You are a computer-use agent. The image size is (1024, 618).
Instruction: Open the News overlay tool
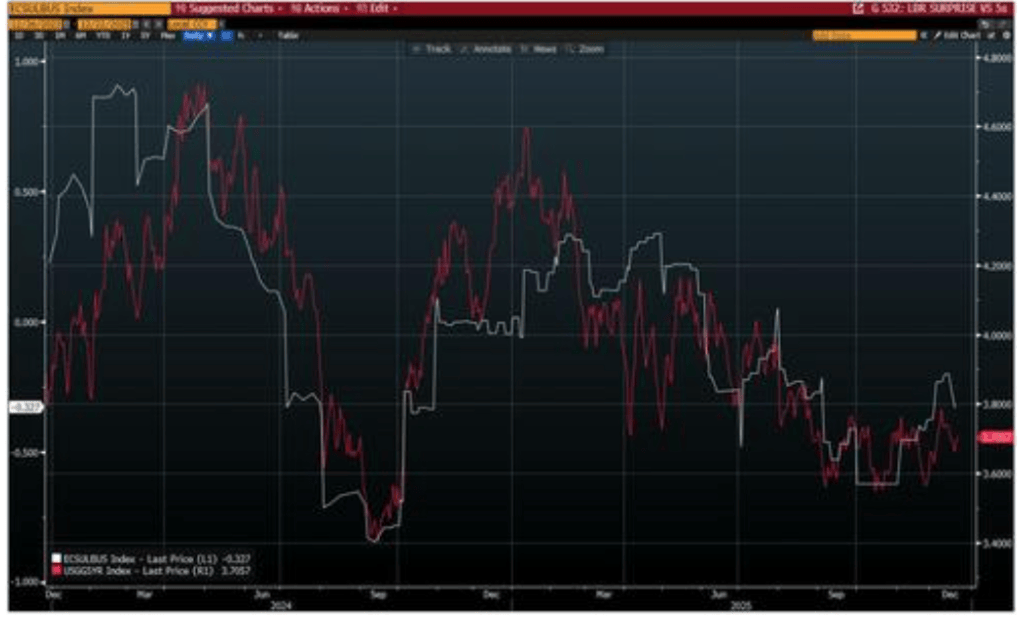pos(538,48)
